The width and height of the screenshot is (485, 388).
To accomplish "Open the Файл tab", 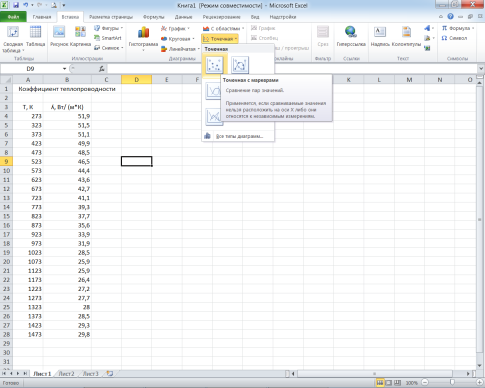I will (13, 17).
